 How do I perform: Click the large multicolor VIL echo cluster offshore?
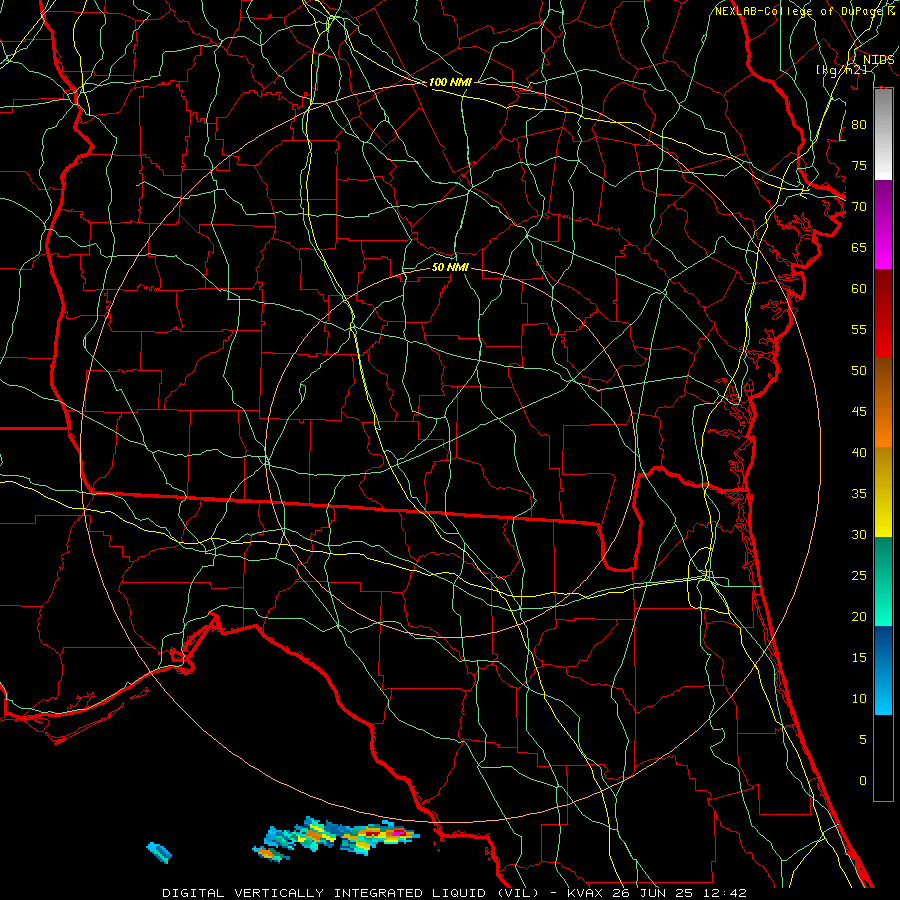(343, 836)
